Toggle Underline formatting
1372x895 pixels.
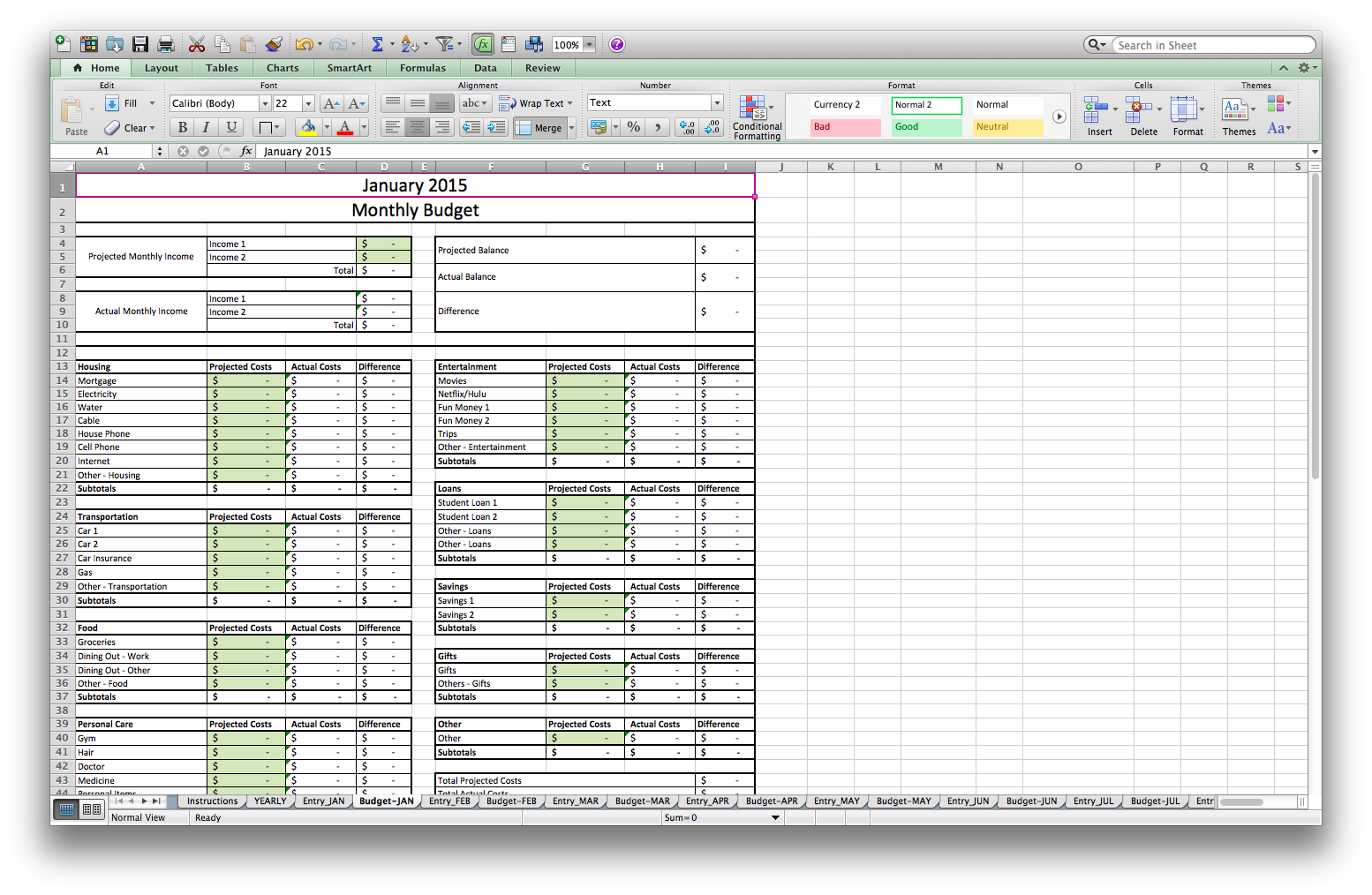(231, 127)
